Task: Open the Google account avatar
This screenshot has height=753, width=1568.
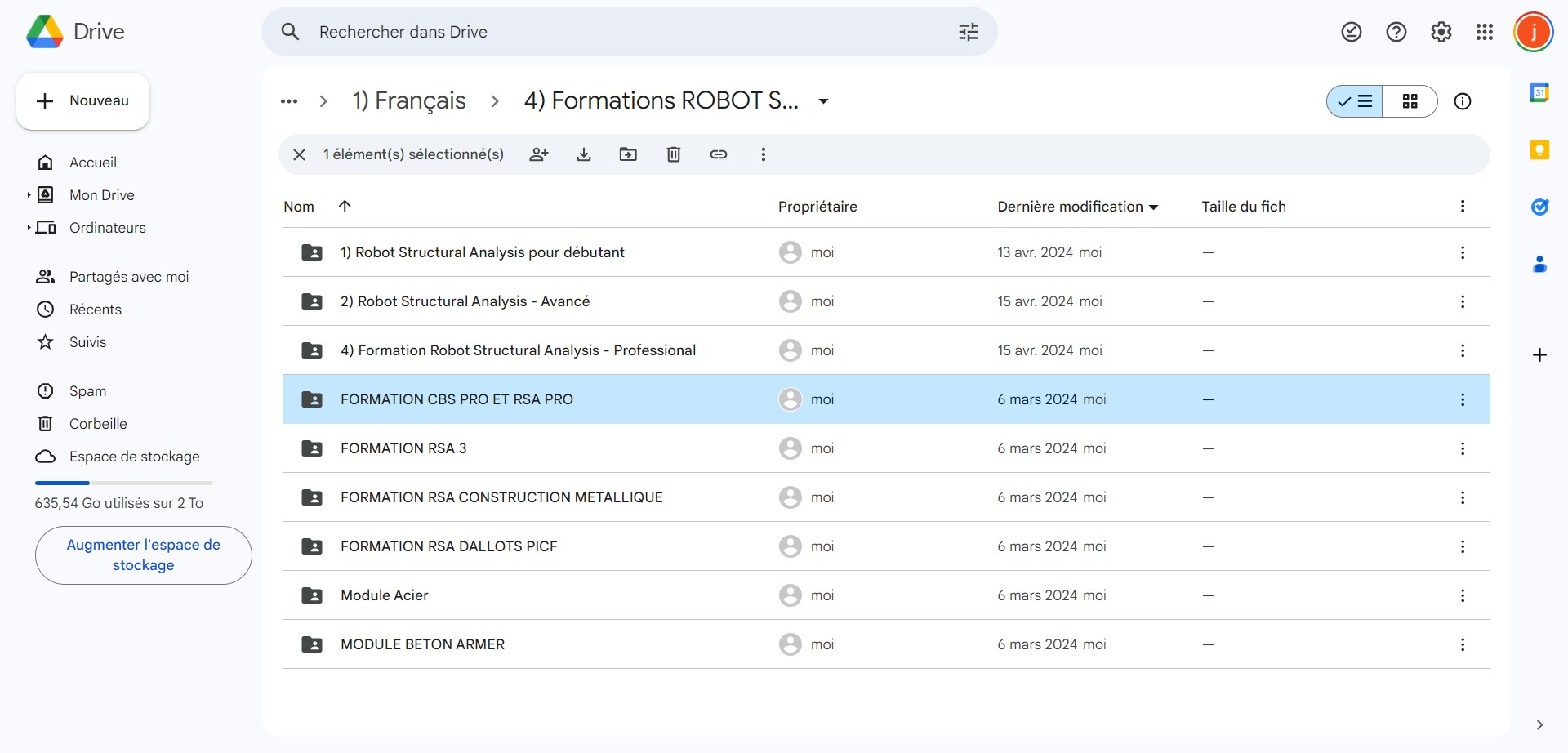Action: click(1534, 32)
